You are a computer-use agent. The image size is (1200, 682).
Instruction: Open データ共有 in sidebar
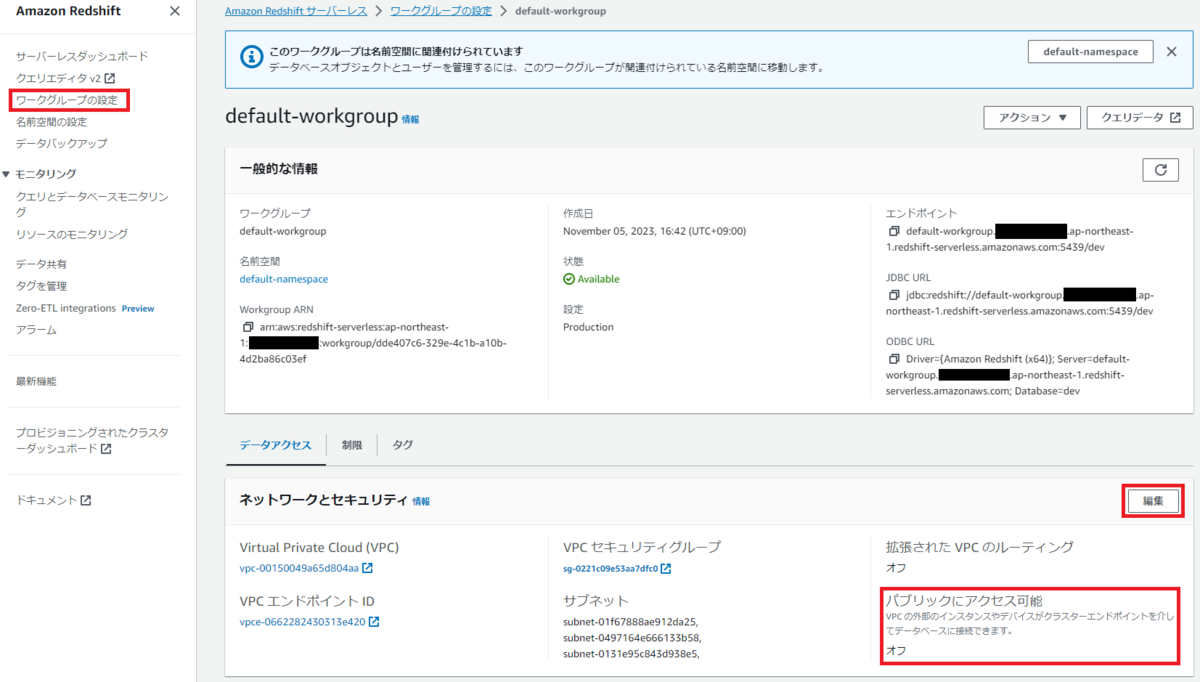click(42, 264)
